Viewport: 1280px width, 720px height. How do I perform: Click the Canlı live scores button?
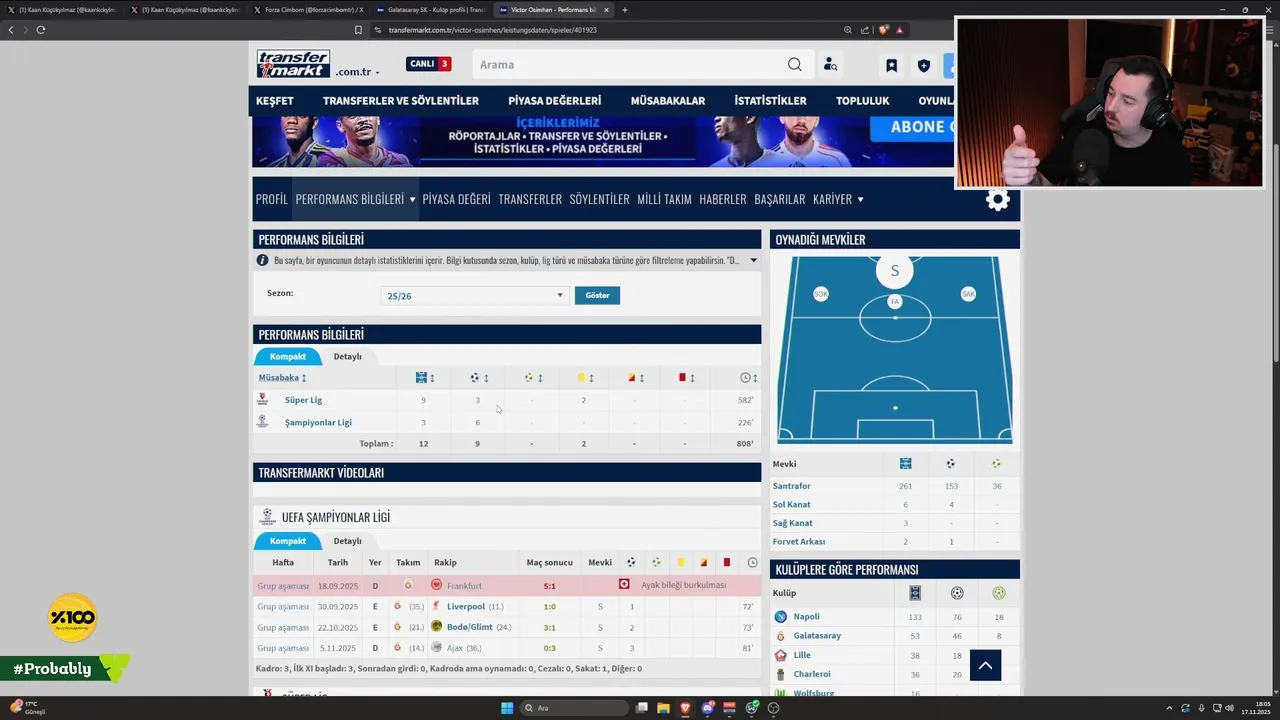point(429,64)
